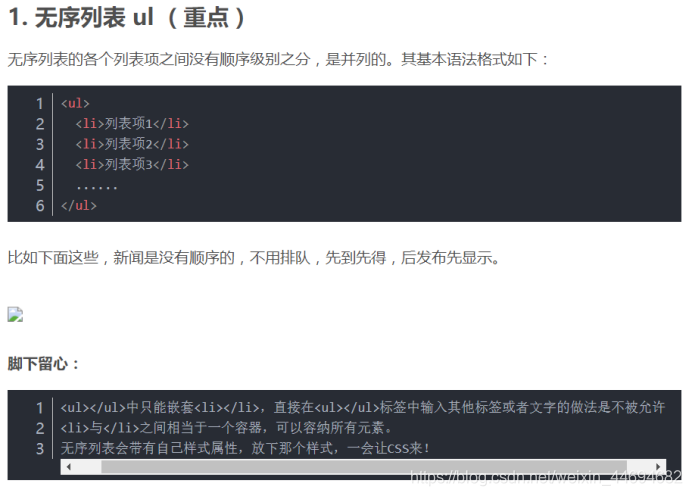Click the code line '<li>列表项3</li>'
692x496 pixels.
132,164
